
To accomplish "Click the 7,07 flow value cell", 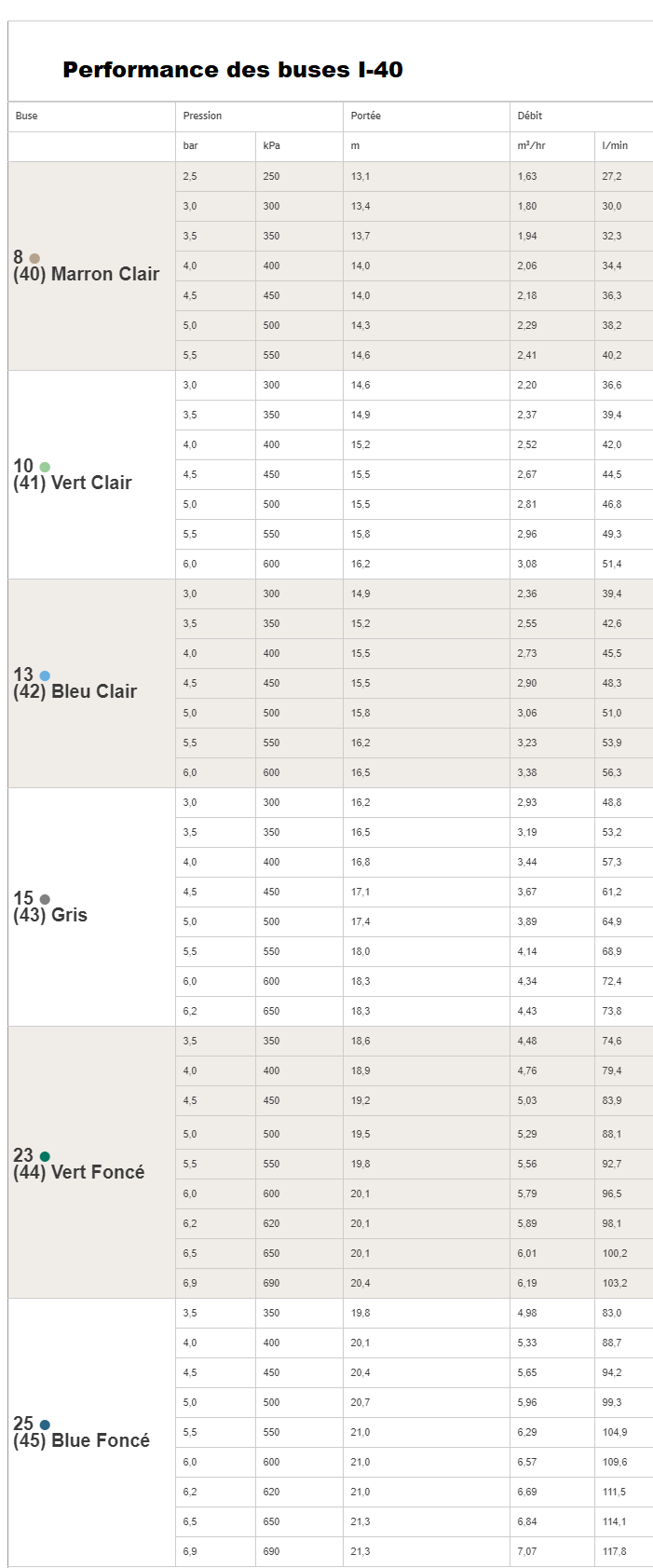I will coord(527,1551).
